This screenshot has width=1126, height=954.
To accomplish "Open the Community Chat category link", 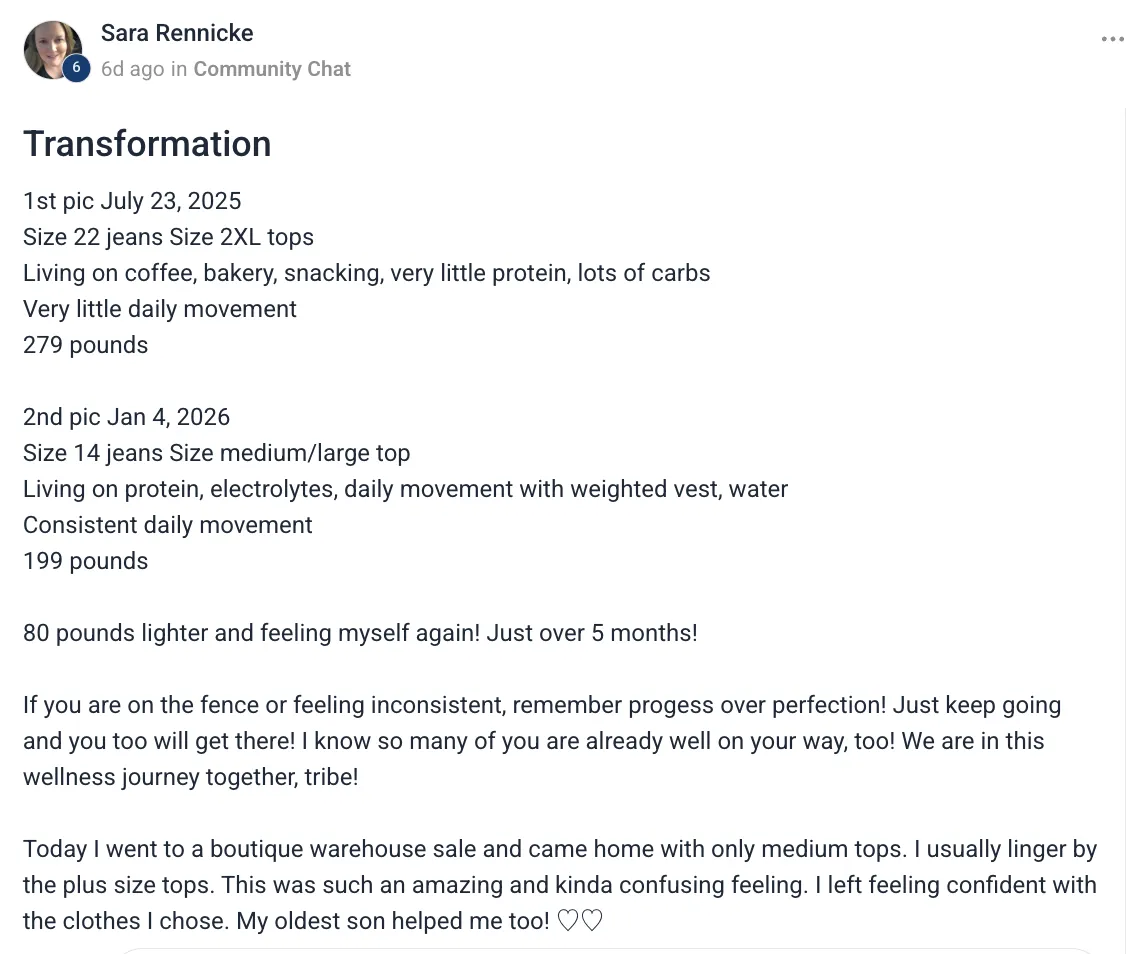I will [272, 69].
